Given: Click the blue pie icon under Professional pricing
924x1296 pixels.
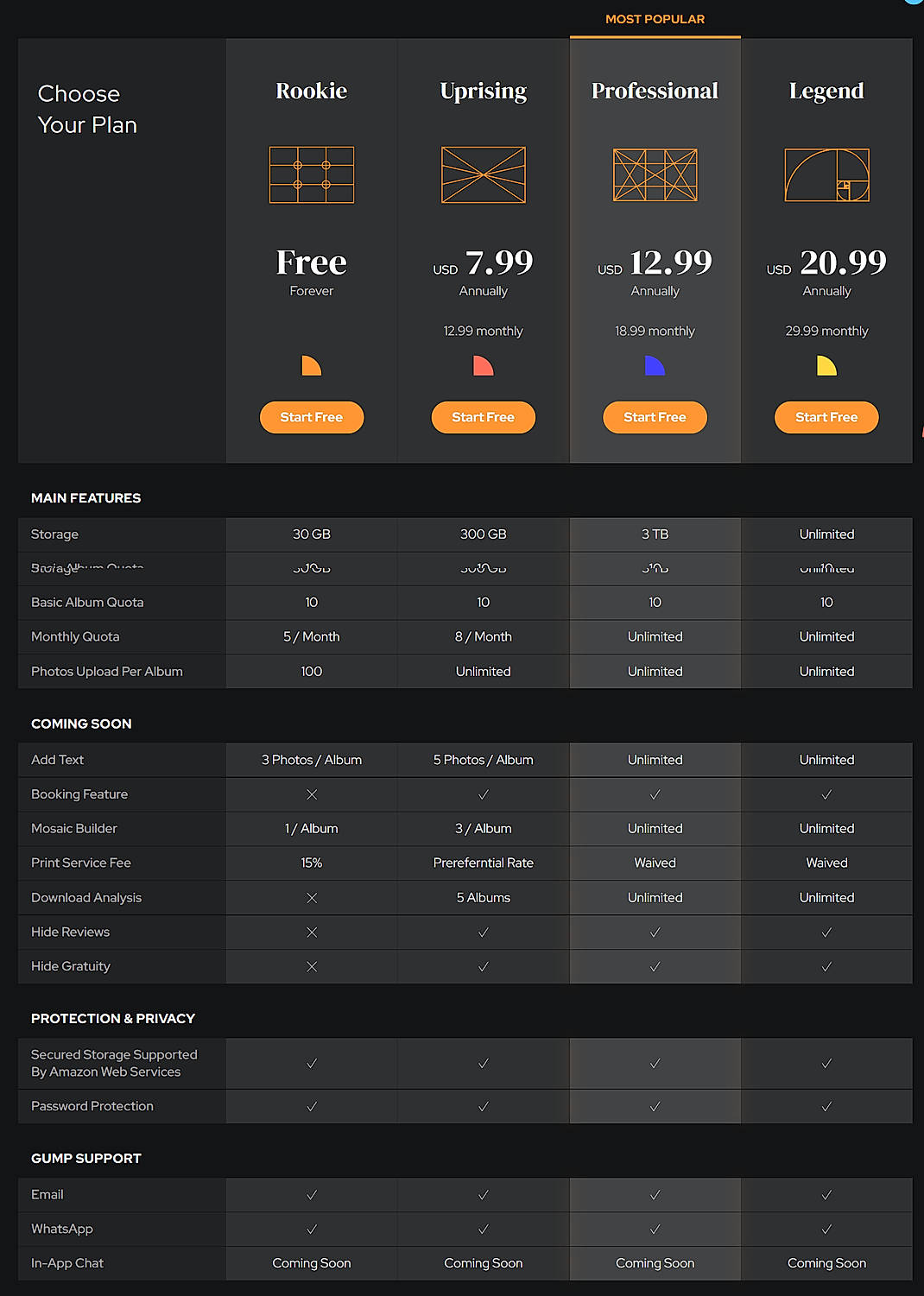Looking at the screenshot, I should point(655,365).
